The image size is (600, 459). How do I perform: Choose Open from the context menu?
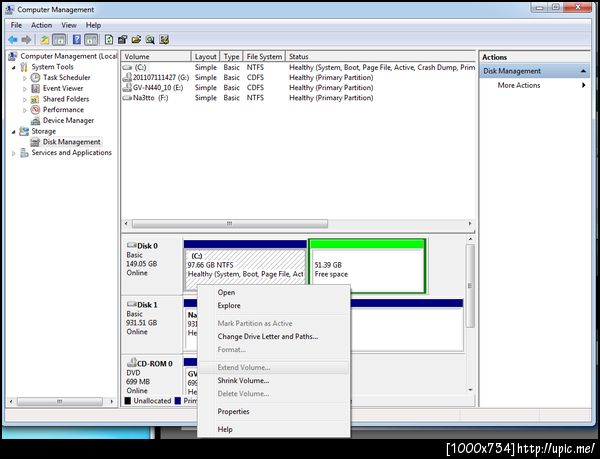click(x=274, y=293)
